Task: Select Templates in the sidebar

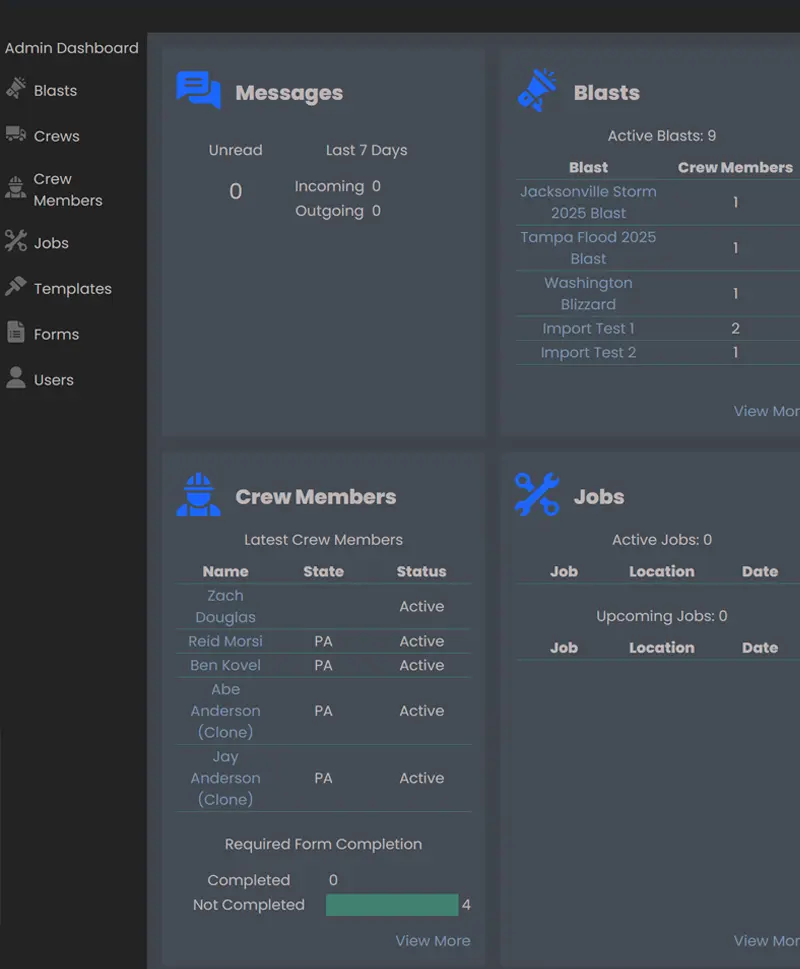Action: pyautogui.click(x=73, y=289)
